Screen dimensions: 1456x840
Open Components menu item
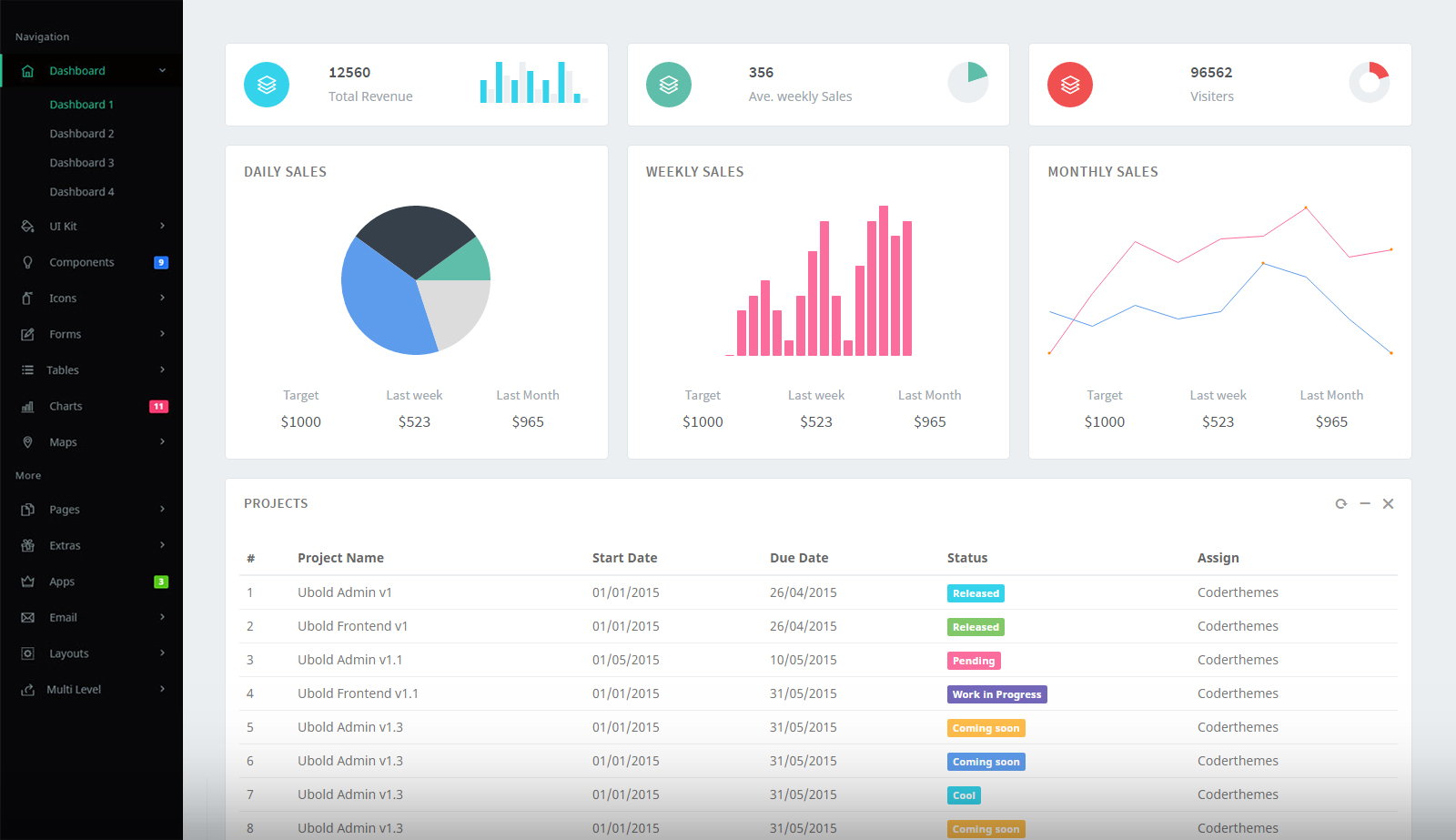point(82,262)
